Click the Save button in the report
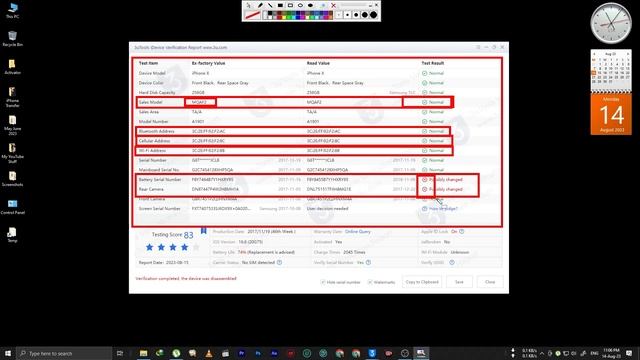 tap(459, 282)
